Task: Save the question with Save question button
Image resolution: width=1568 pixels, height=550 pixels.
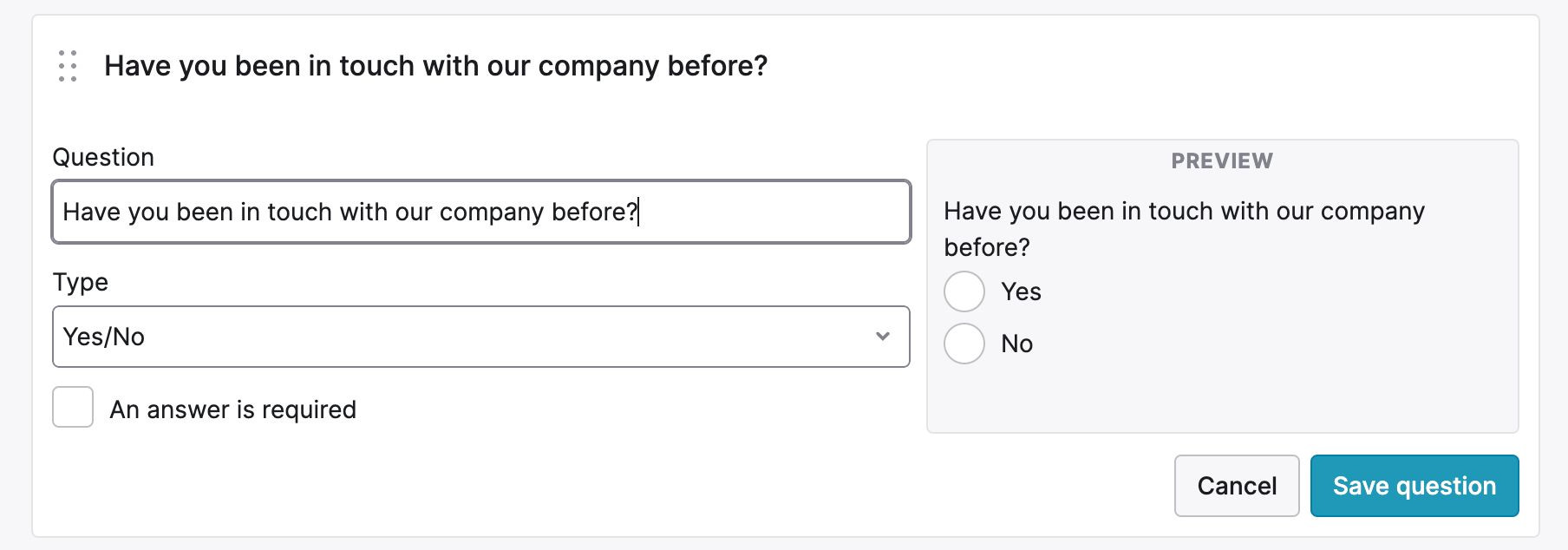Action: tap(1414, 486)
